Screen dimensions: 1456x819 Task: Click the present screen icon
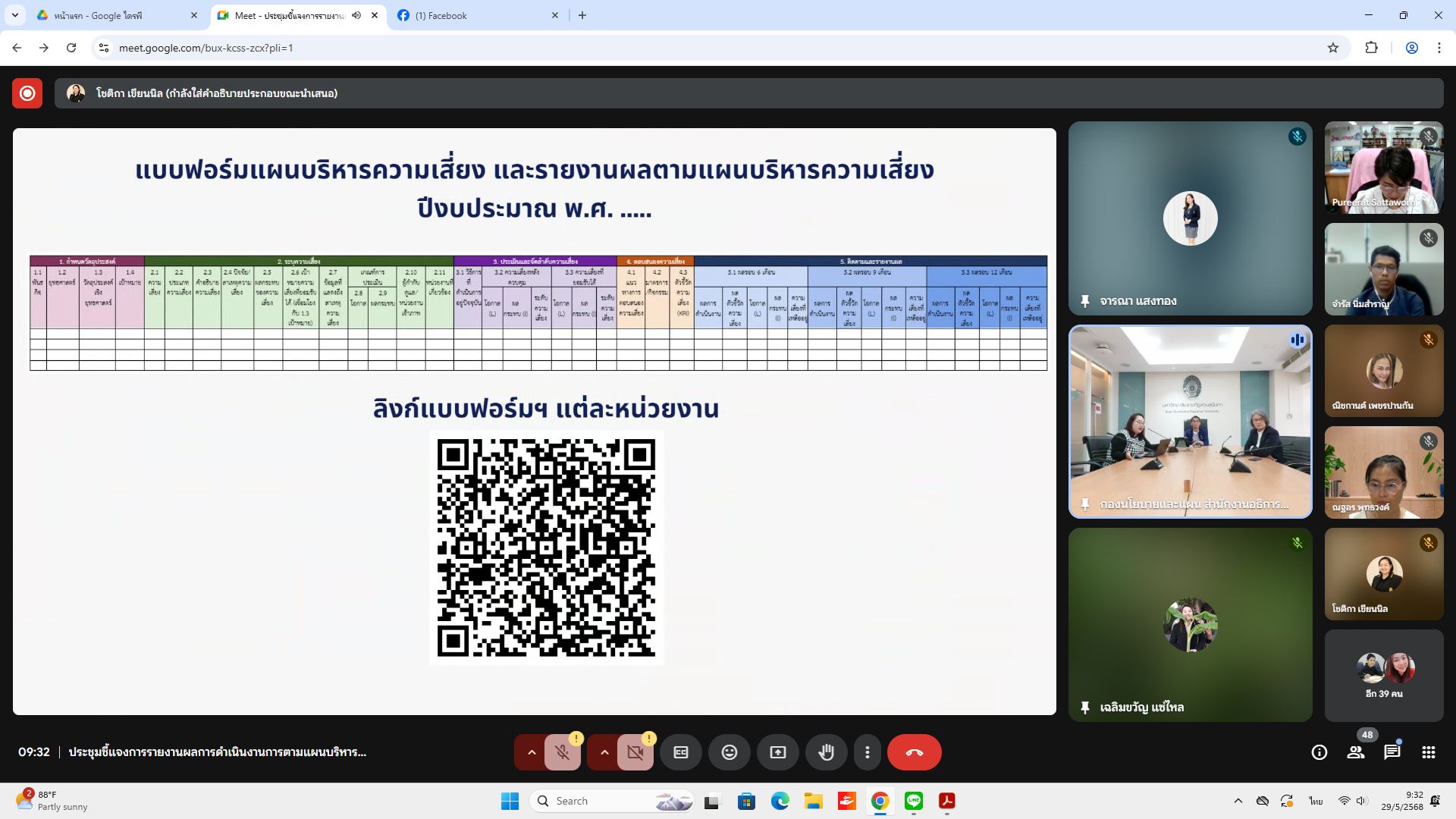777,752
